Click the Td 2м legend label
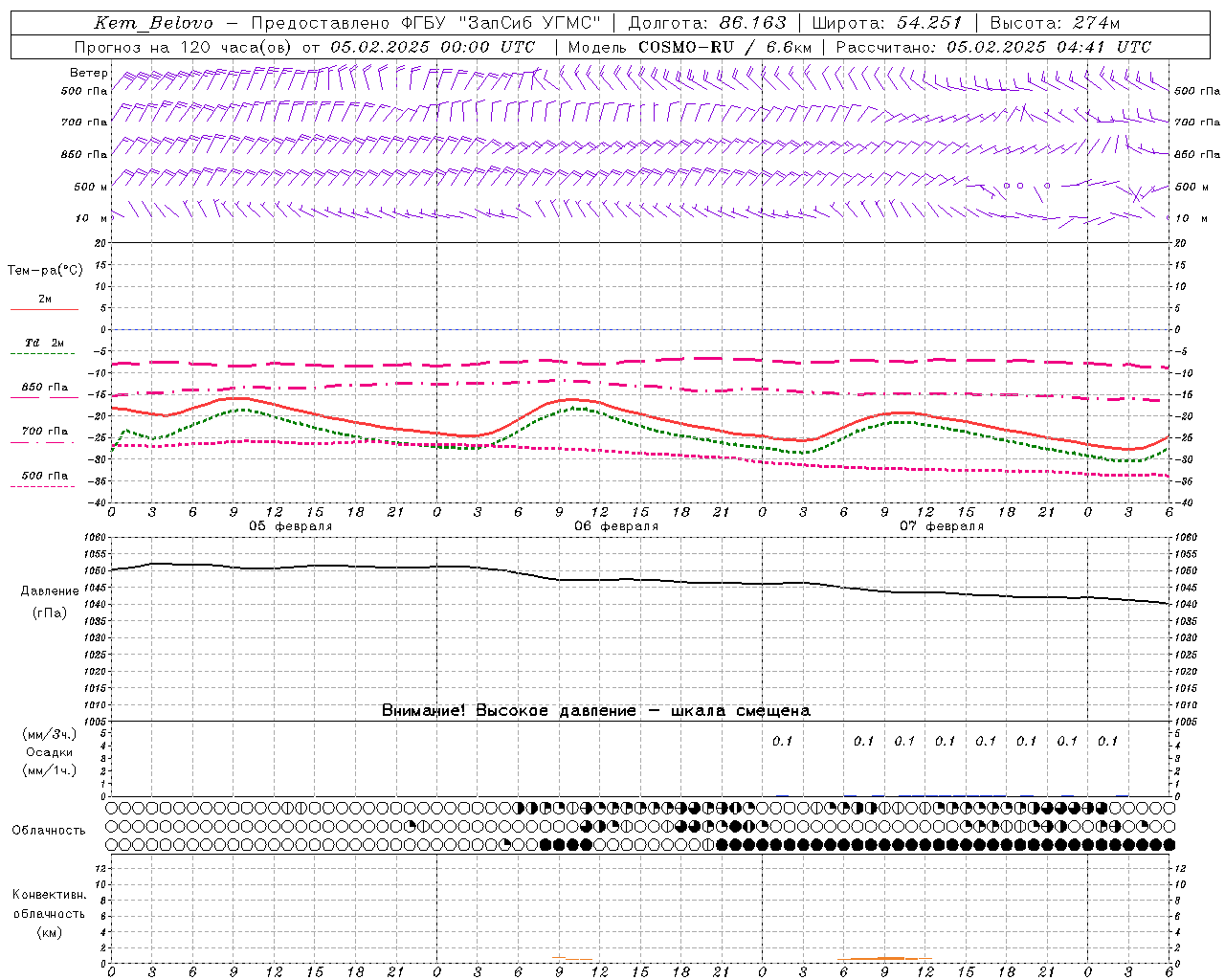Viewport: 1225px width, 980px height. point(44,343)
